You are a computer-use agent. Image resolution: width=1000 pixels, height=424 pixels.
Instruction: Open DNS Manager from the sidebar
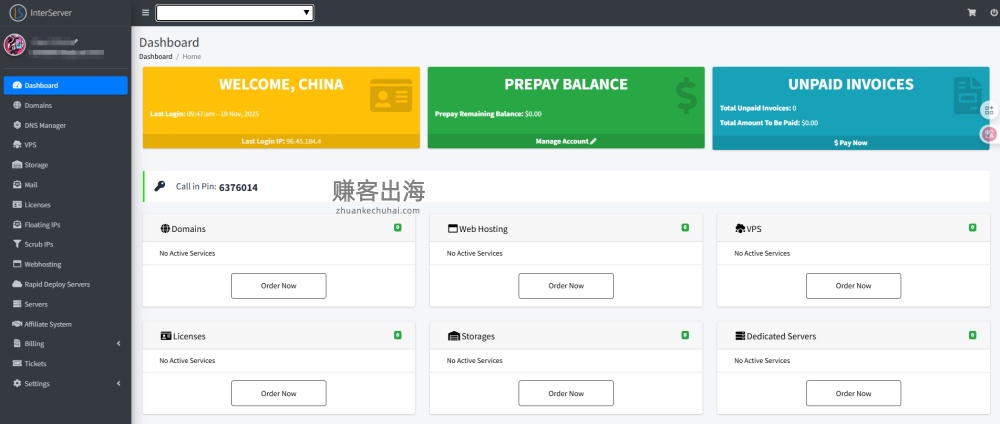pyautogui.click(x=45, y=125)
